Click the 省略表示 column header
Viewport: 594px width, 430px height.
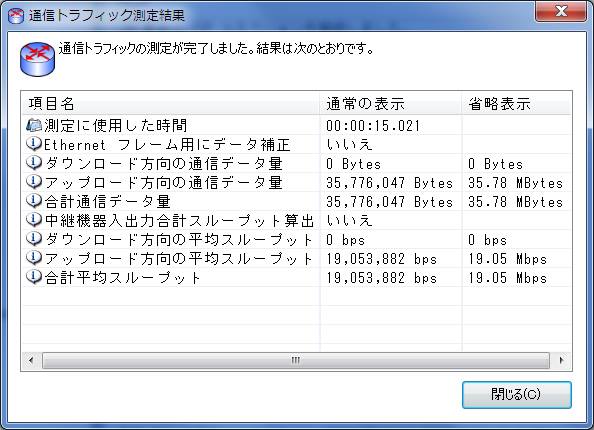pos(516,103)
